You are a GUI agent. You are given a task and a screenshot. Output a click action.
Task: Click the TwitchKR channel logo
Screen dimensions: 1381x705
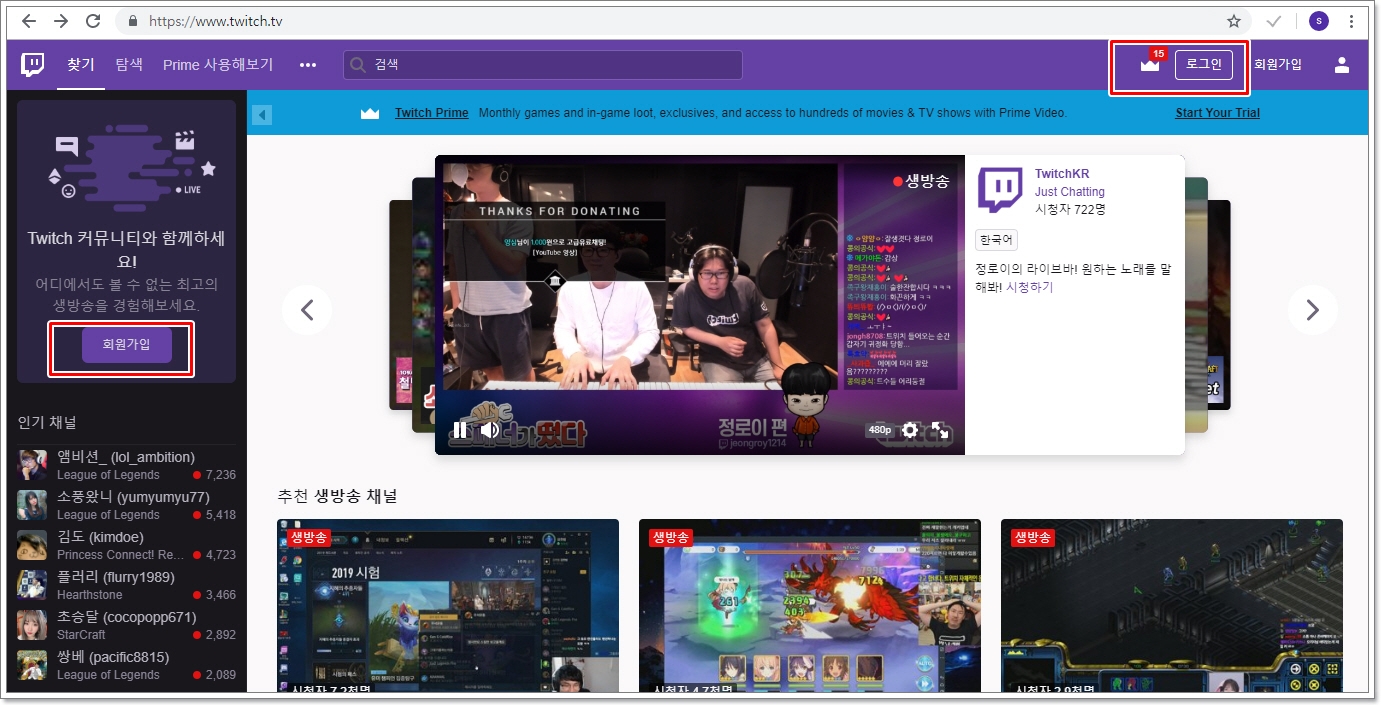1000,191
